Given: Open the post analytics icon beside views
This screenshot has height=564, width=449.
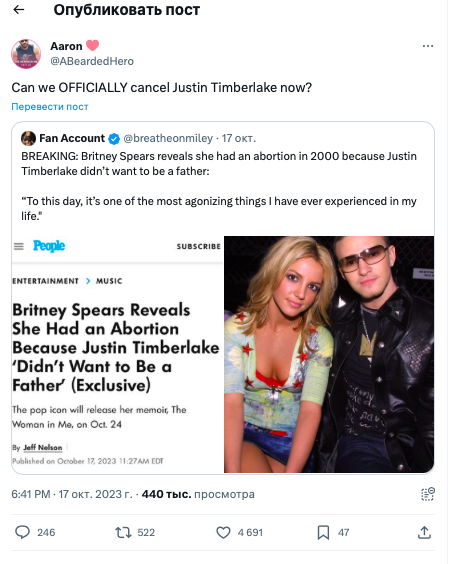Looking at the screenshot, I should coord(428,494).
